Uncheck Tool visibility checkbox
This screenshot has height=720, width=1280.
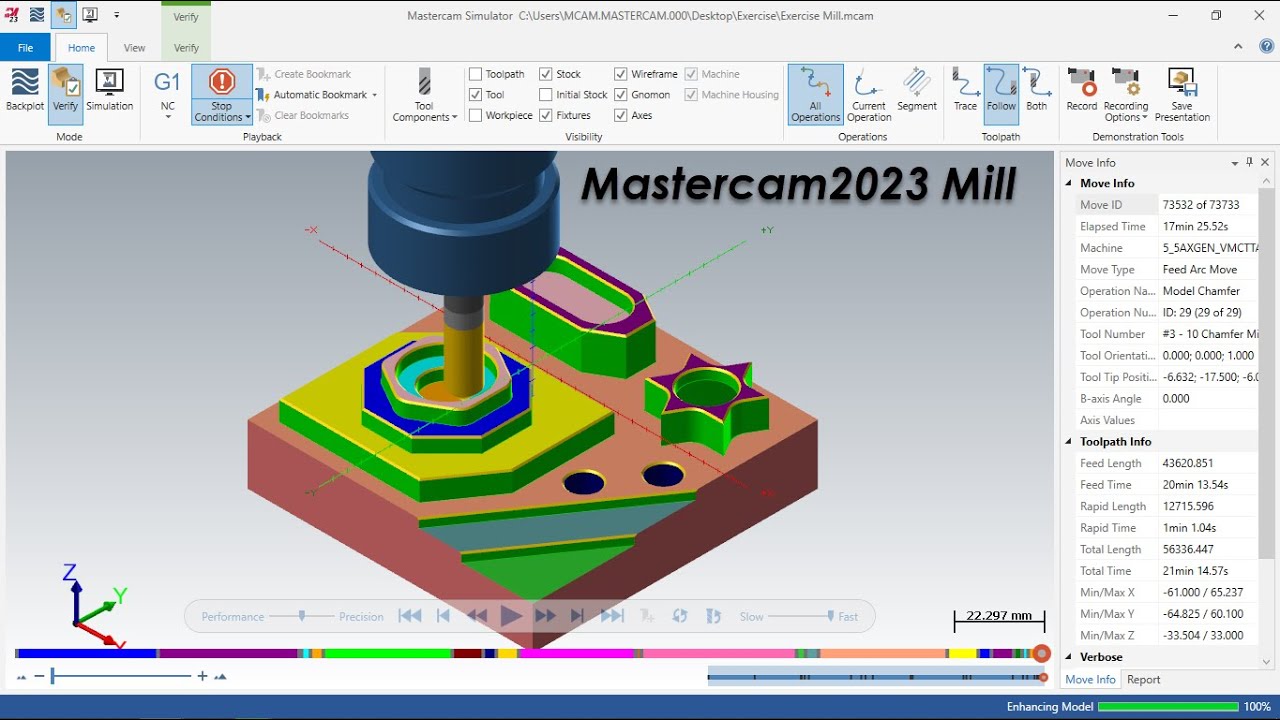point(476,95)
